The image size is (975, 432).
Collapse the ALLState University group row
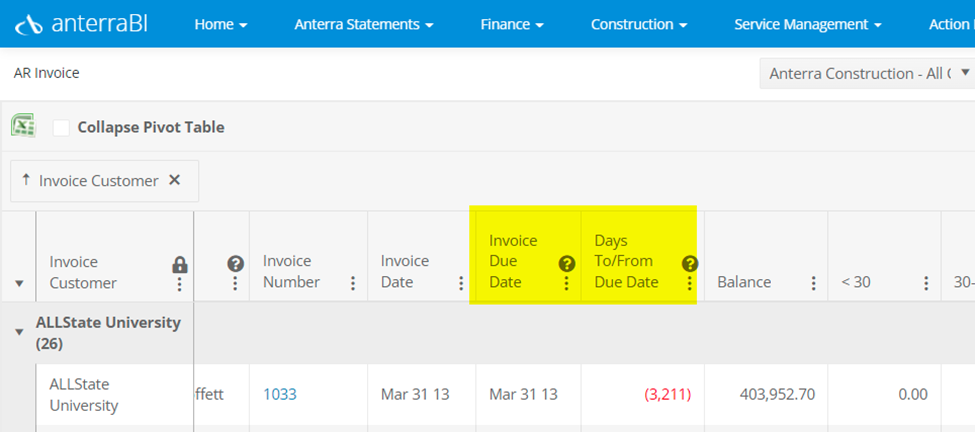tap(19, 333)
